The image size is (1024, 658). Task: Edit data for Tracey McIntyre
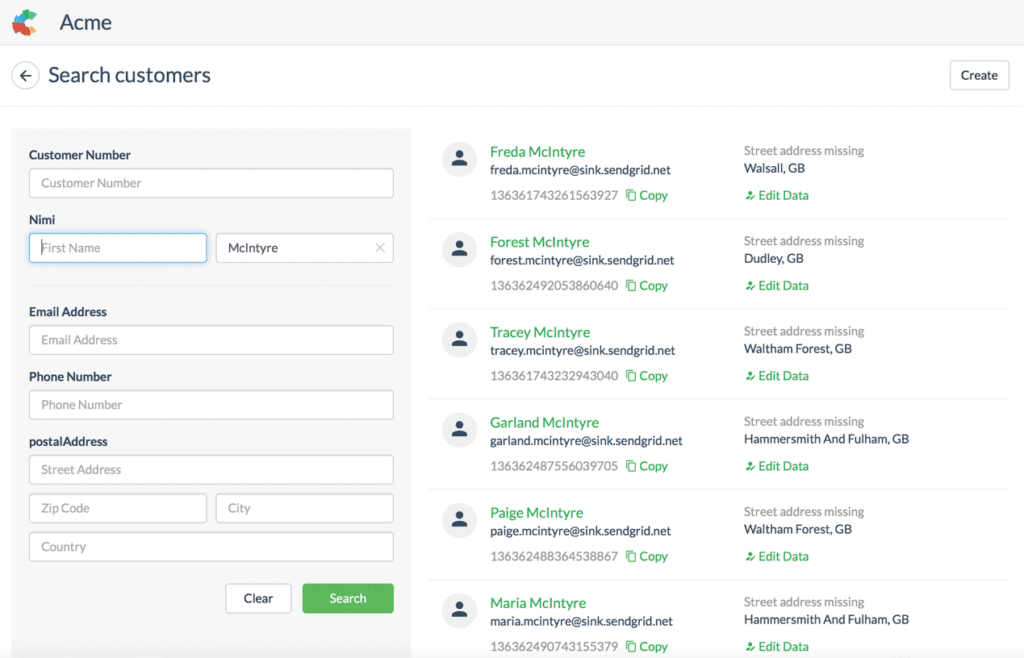776,376
